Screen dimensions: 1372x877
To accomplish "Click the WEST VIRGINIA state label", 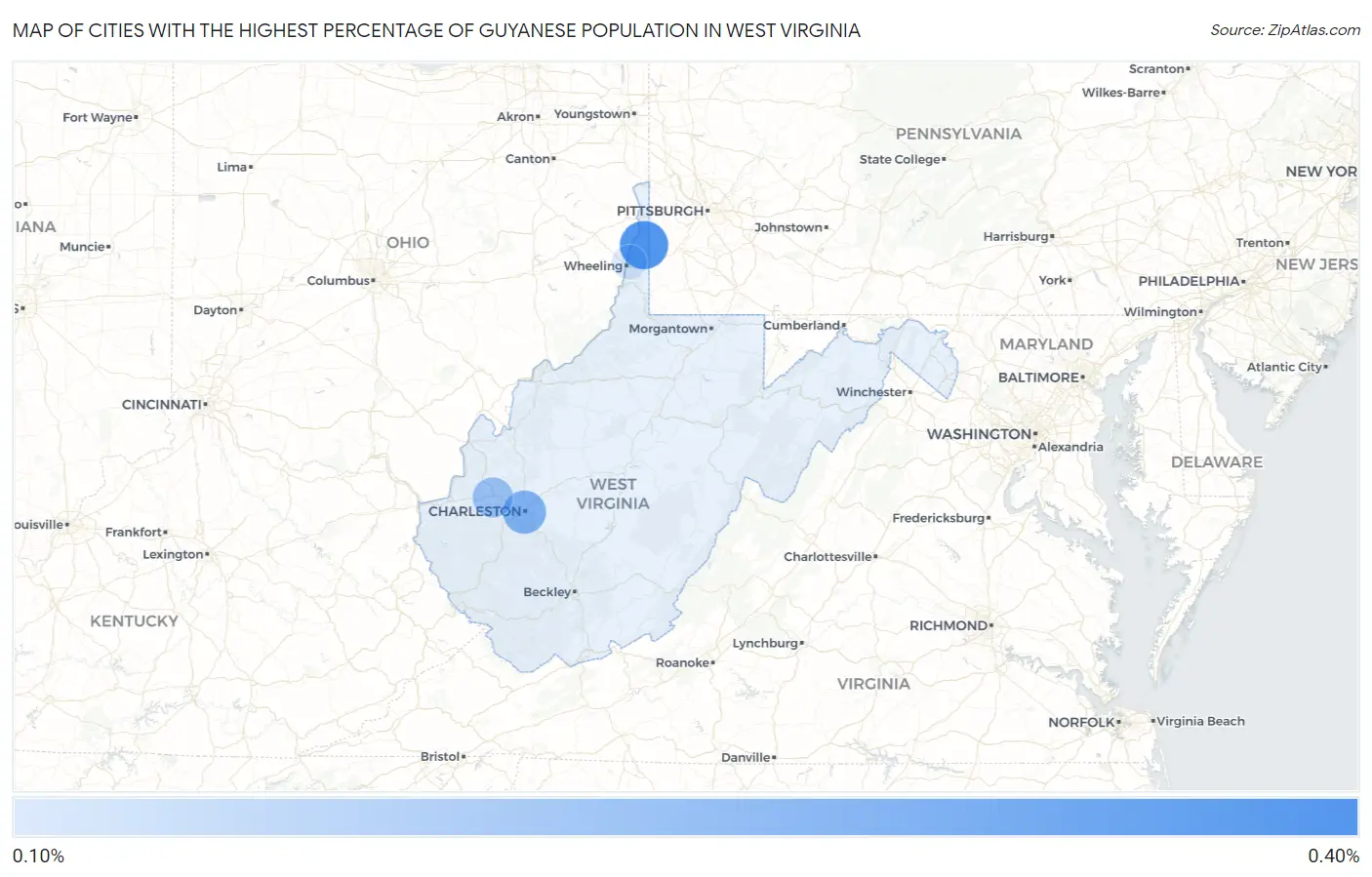I will 613,494.
